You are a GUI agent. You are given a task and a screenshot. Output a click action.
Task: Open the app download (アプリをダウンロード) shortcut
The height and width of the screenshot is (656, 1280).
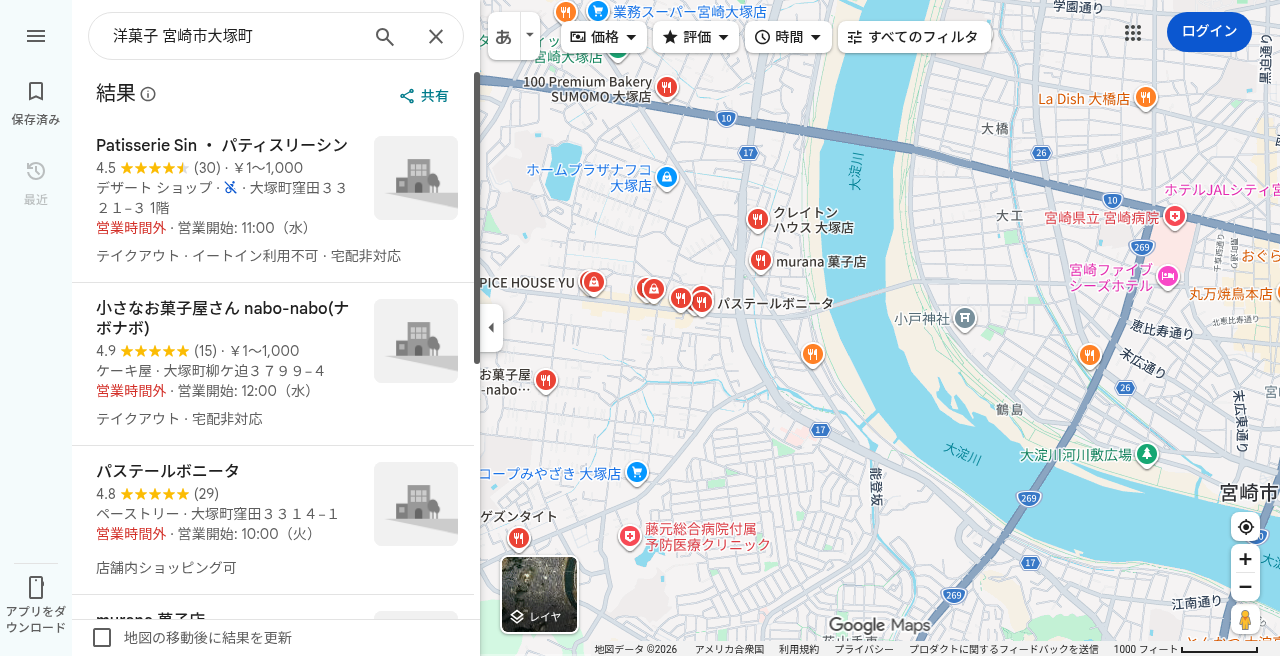pos(36,605)
